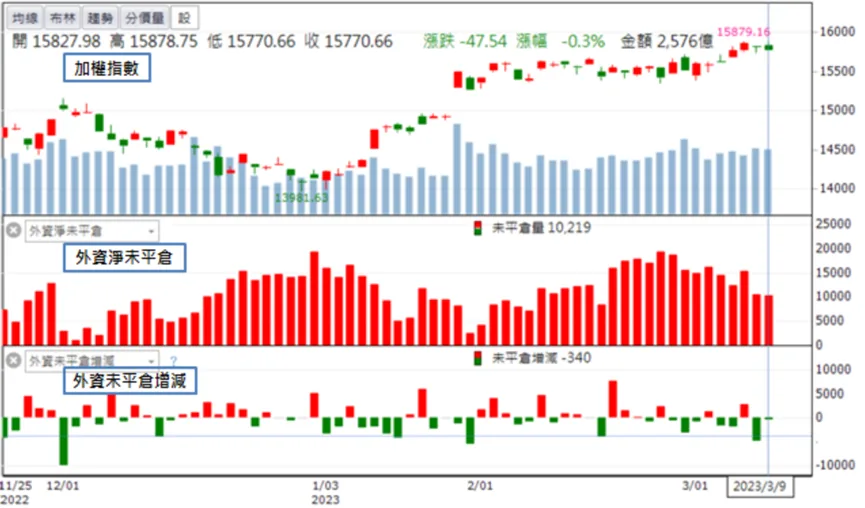Click the 25000 open interest axis label
The image size is (865, 508).
tap(833, 224)
